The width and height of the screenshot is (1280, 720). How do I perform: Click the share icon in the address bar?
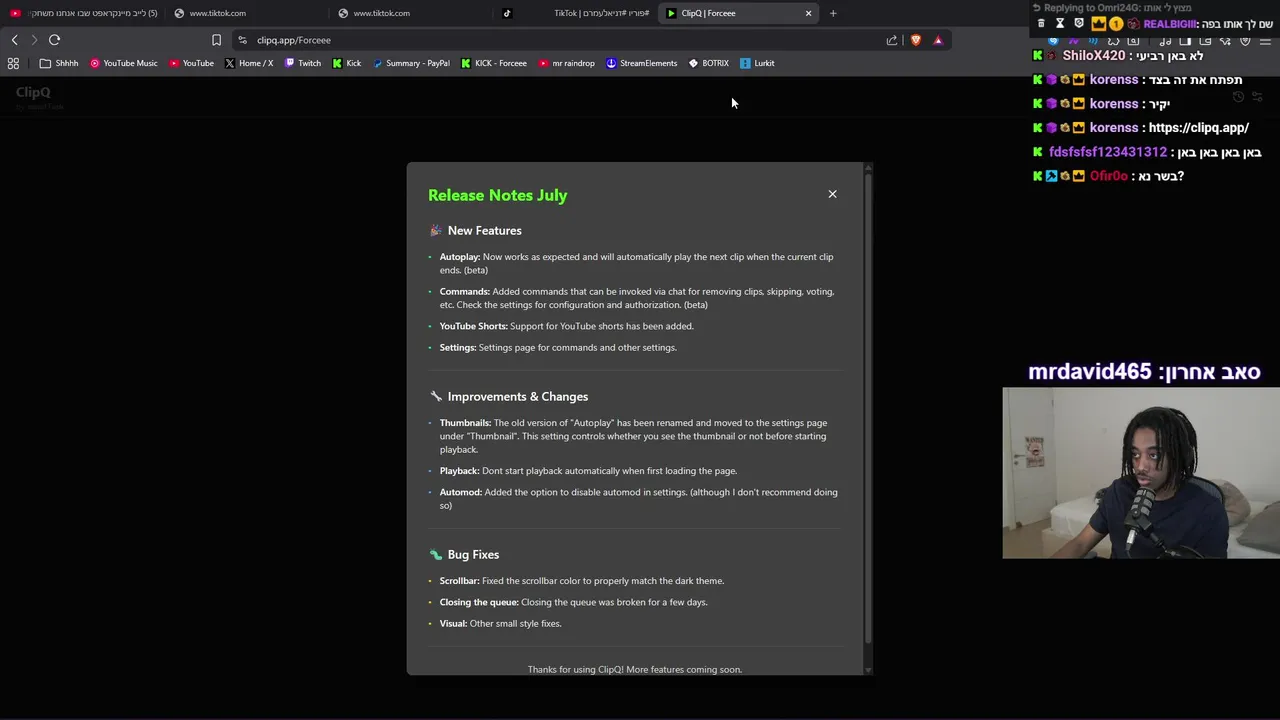click(x=892, y=40)
